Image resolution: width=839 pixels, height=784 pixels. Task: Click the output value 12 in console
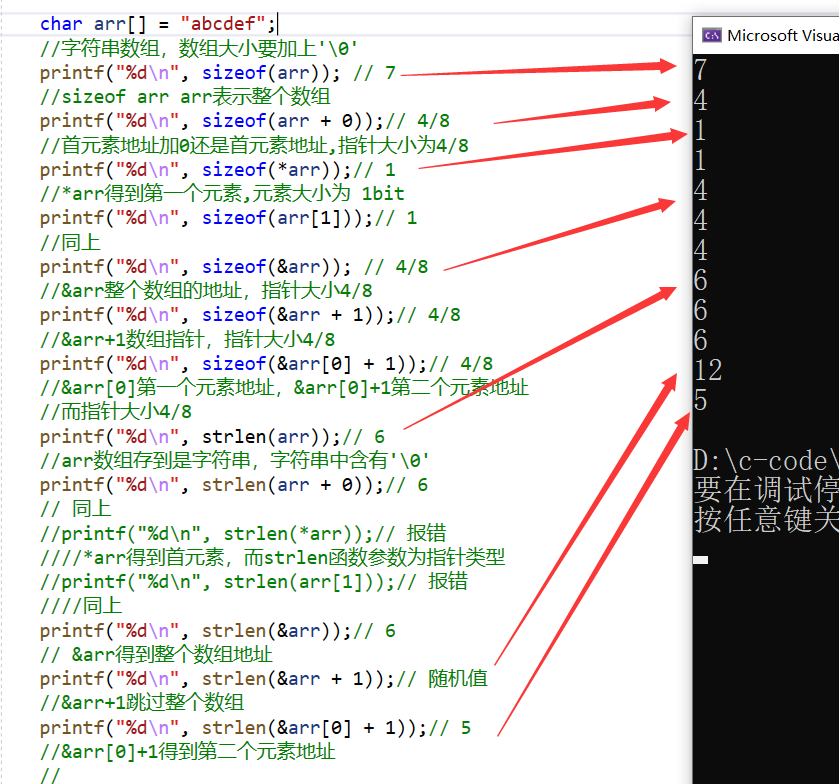pos(708,370)
